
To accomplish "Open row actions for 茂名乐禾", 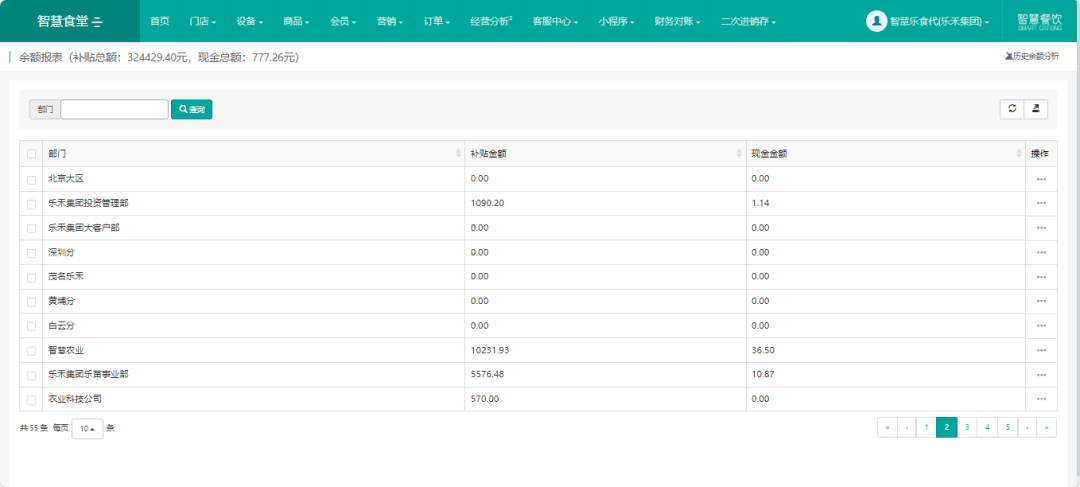I will click(x=1041, y=277).
